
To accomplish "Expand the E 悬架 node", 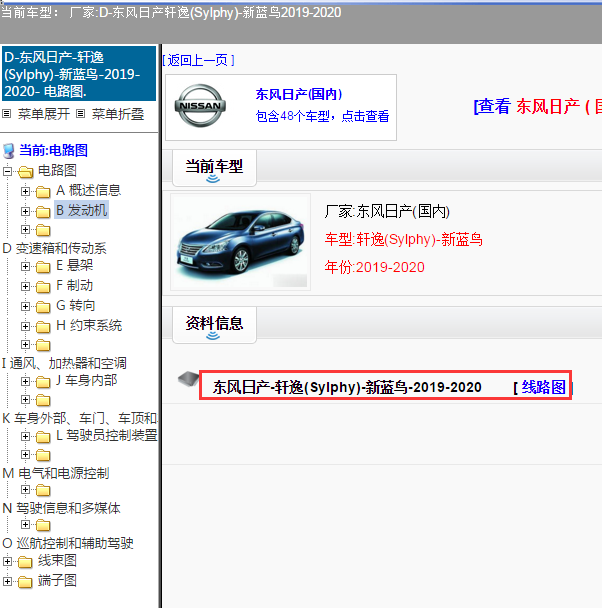I will point(25,266).
